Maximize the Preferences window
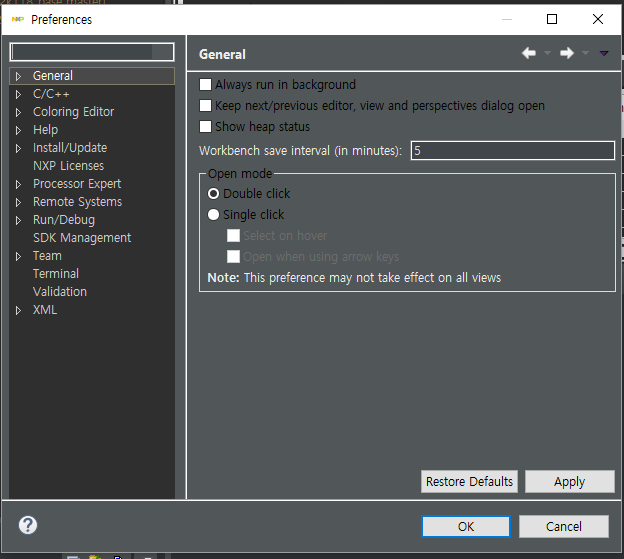This screenshot has width=624, height=559. point(552,19)
